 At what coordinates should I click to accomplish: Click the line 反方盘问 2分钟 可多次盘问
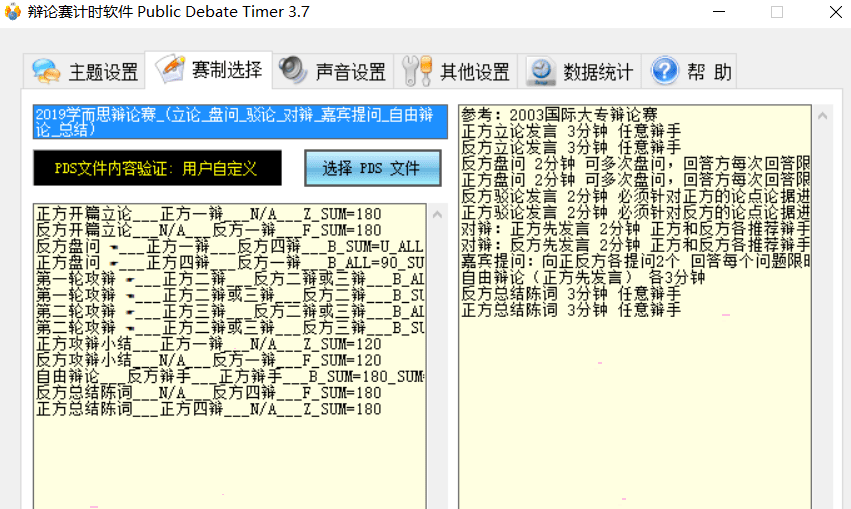click(636, 163)
